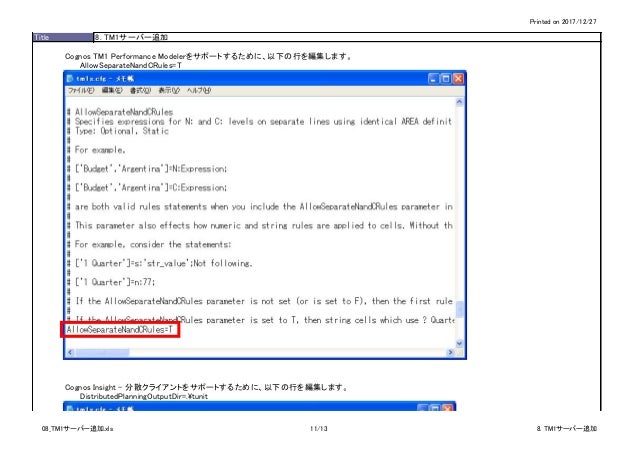Click the 'This parameter also effects' line
The width and height of the screenshot is (638, 451).
point(260,226)
